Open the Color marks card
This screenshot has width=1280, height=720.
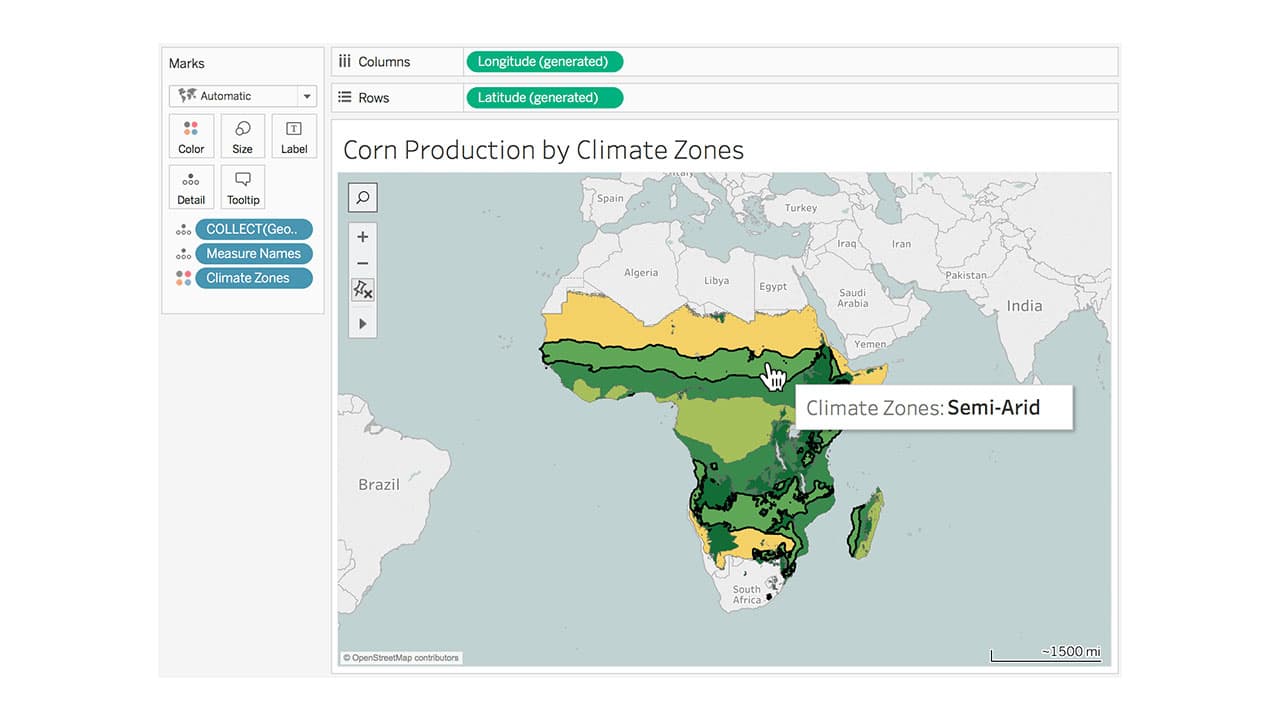(191, 136)
